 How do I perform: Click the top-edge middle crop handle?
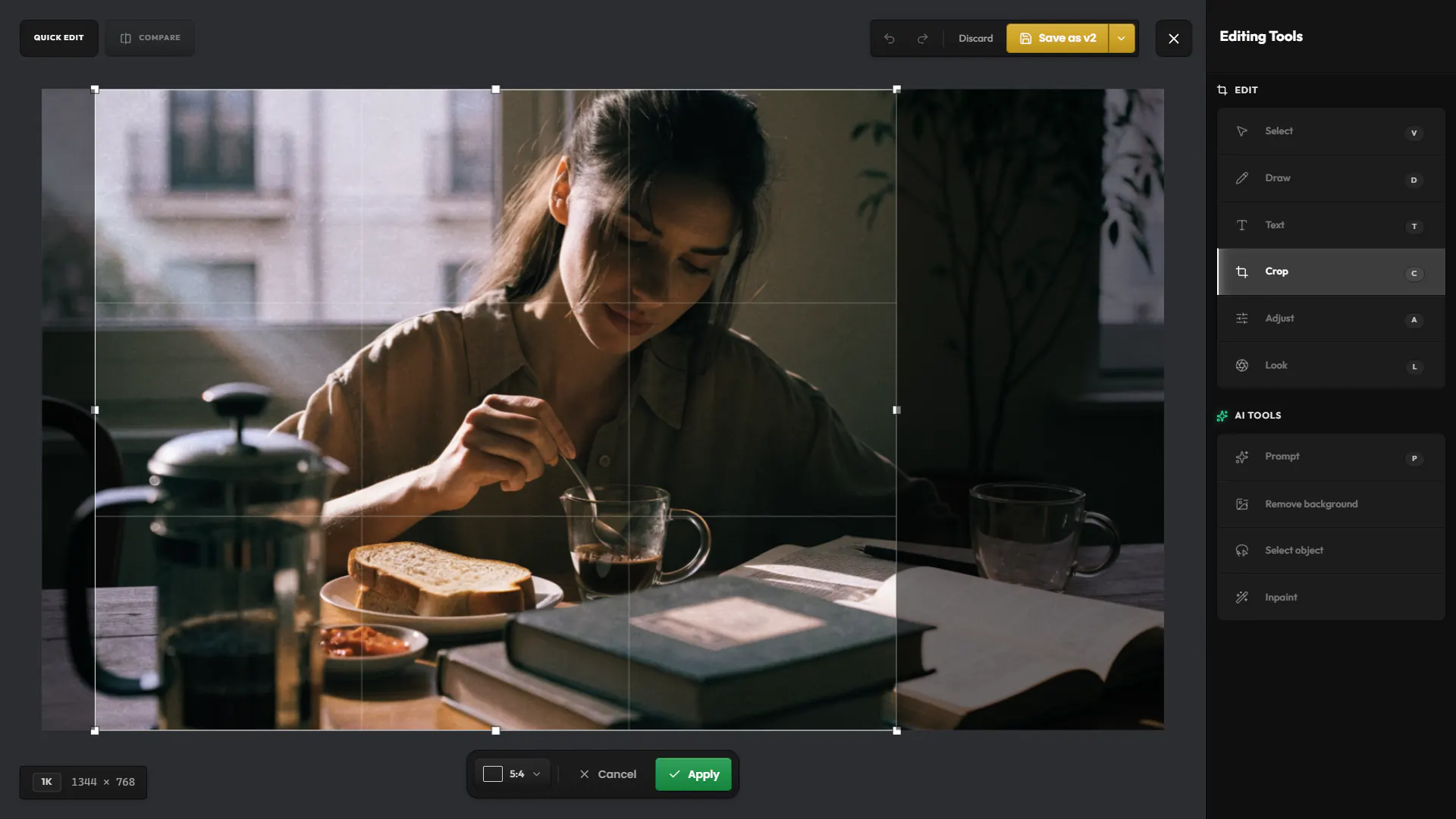[x=496, y=89]
